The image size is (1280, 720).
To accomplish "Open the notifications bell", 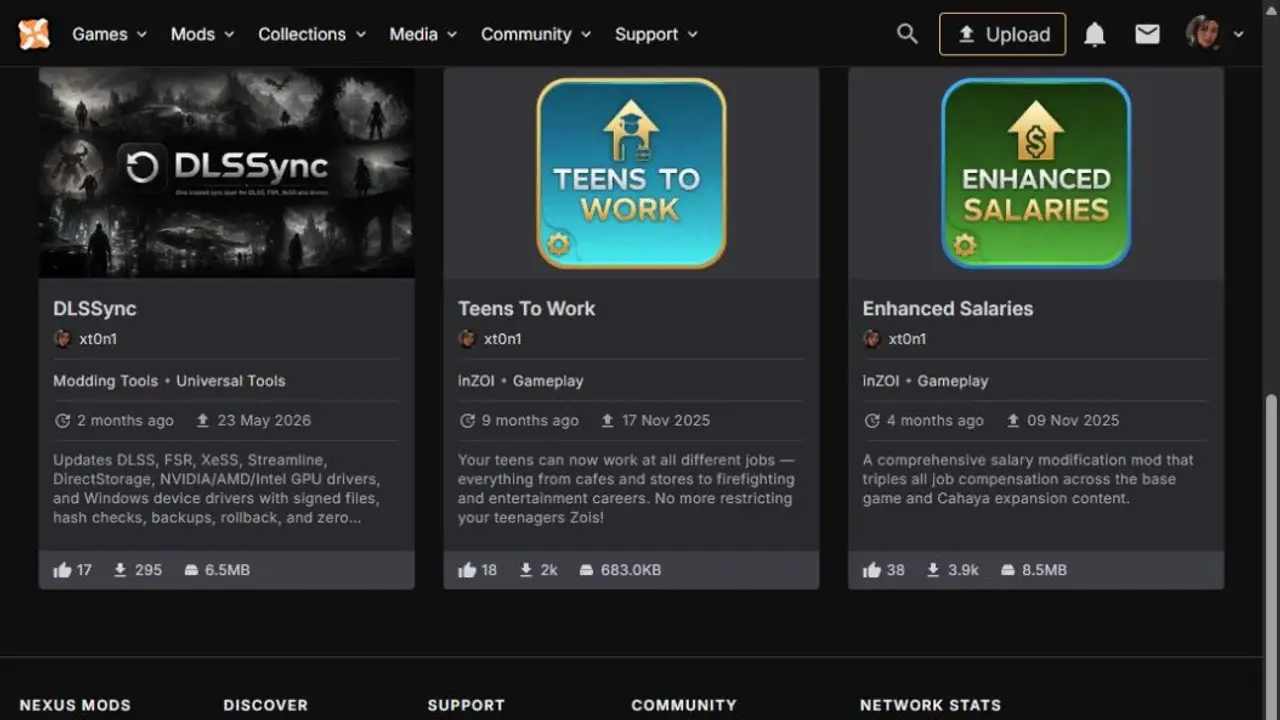I will (x=1095, y=34).
